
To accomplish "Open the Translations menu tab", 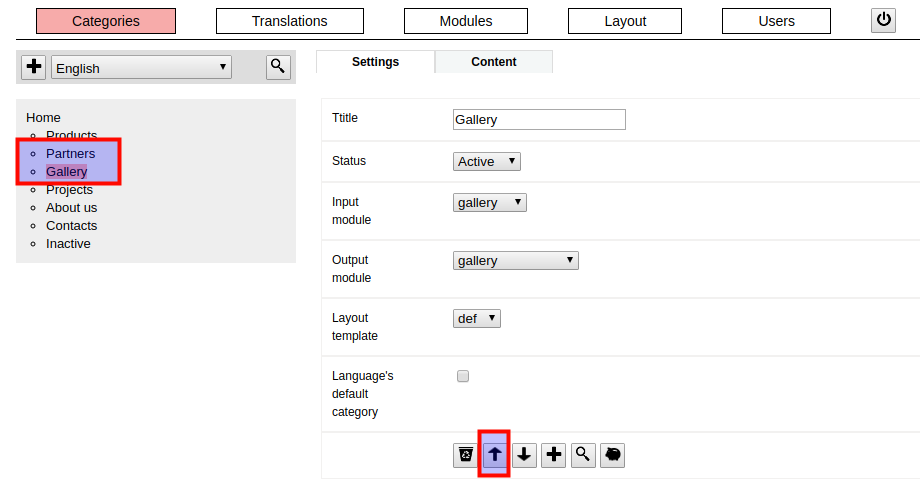I will [x=290, y=21].
